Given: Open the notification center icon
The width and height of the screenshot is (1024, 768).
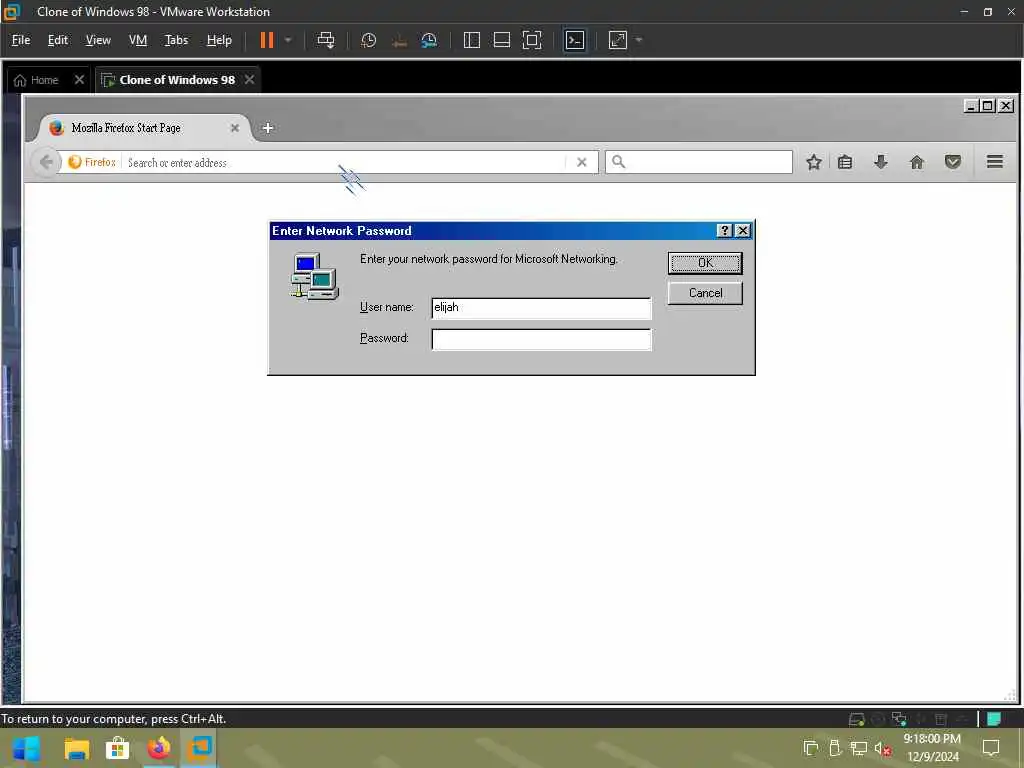Looking at the screenshot, I should click(x=991, y=748).
